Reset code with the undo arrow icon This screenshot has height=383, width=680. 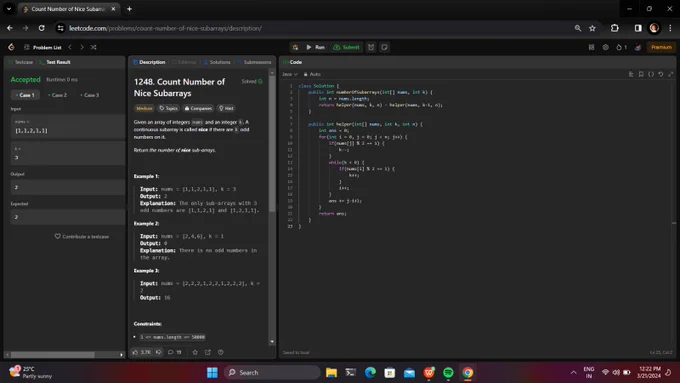660,74
